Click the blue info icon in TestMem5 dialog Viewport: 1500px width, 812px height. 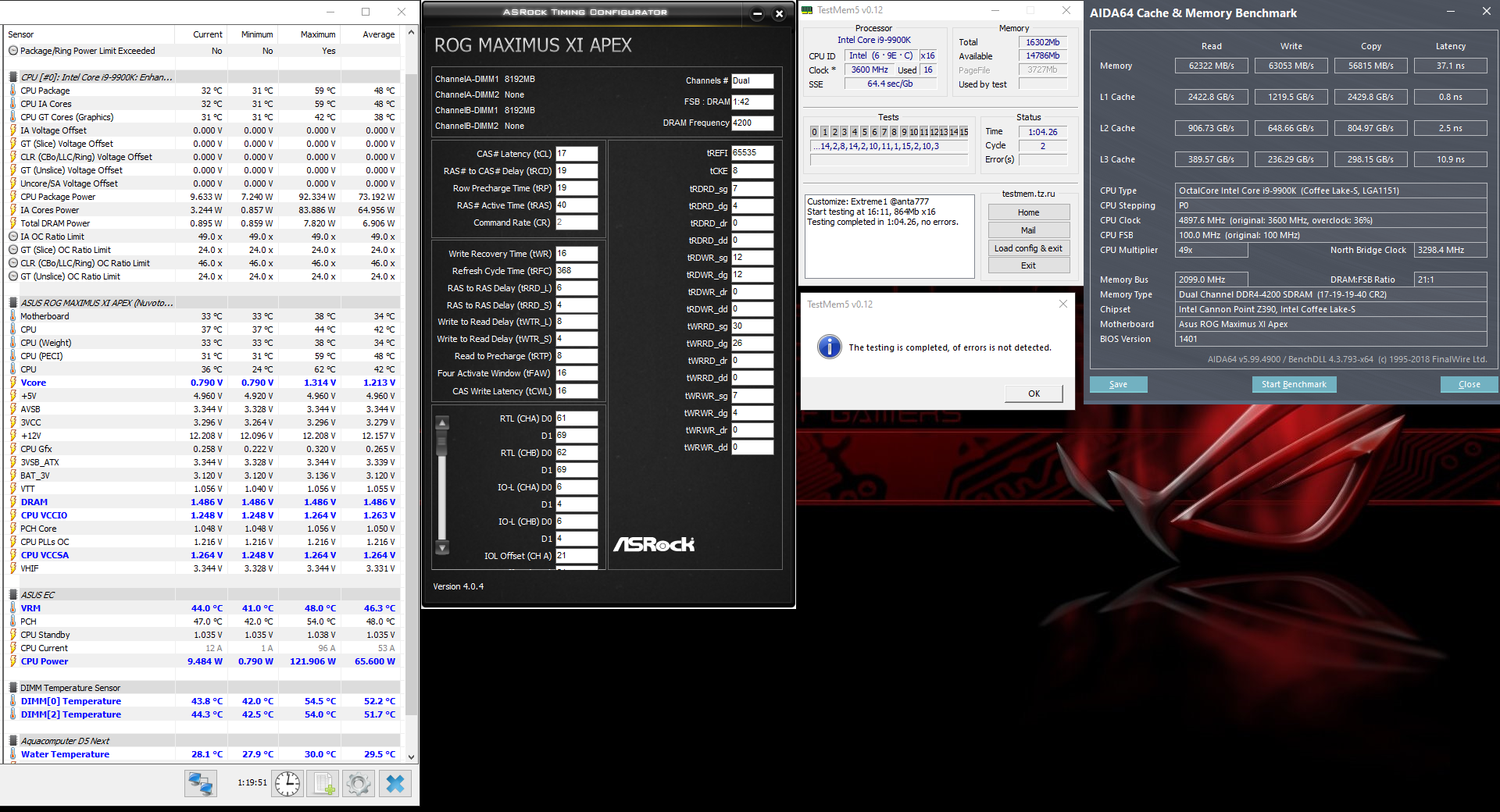pyautogui.click(x=829, y=347)
